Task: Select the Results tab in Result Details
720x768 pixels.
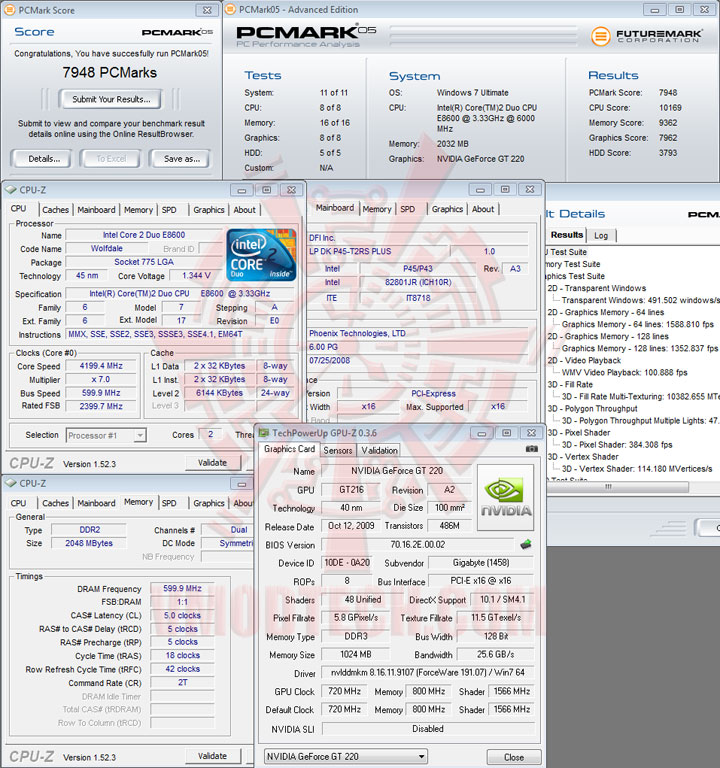Action: point(567,235)
